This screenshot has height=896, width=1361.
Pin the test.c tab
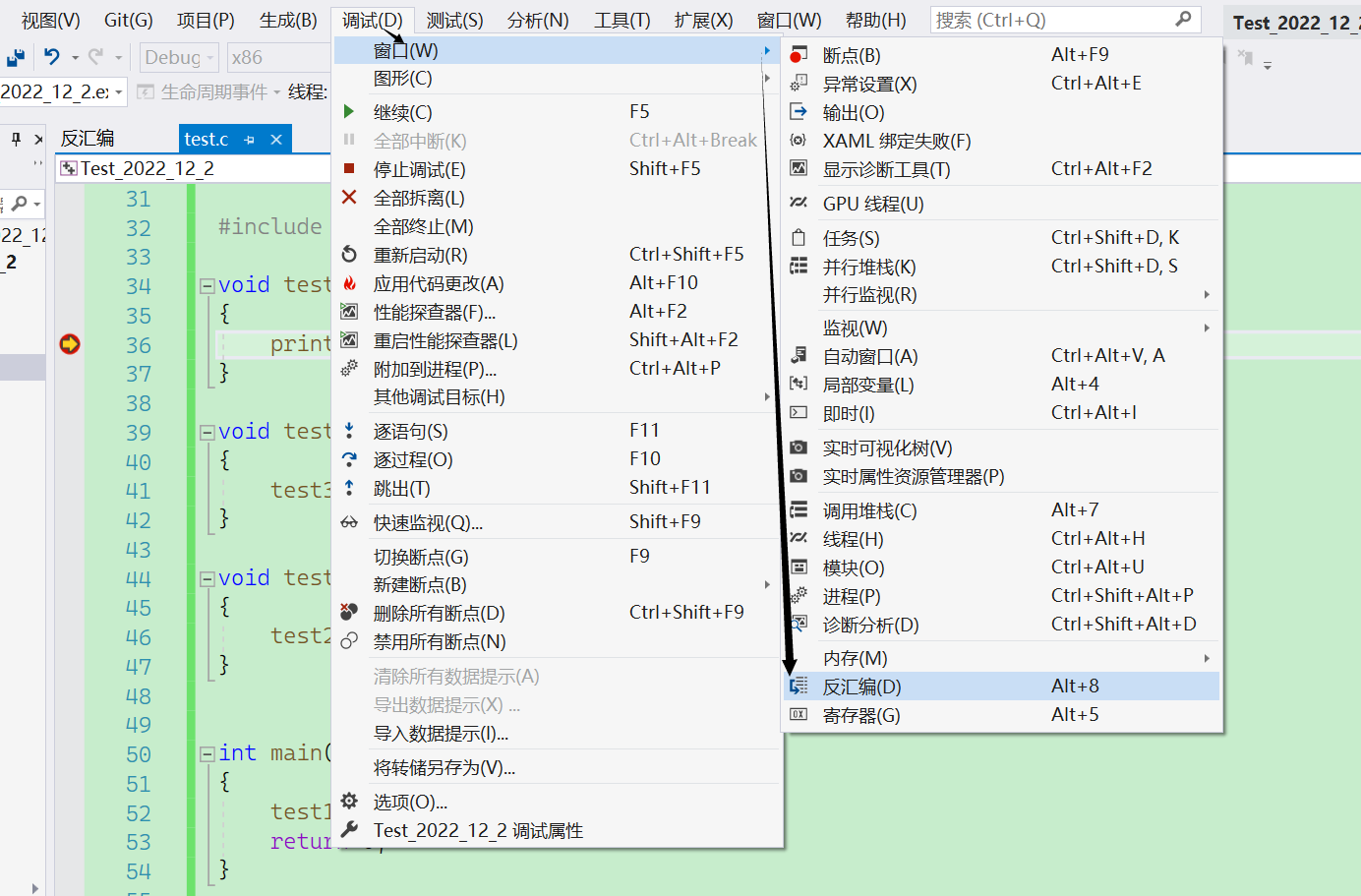pos(249,140)
